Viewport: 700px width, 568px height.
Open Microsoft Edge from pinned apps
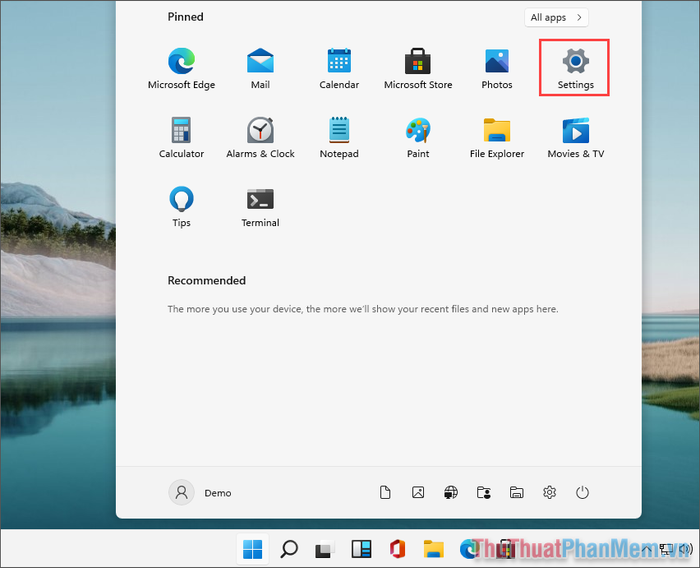tap(181, 68)
